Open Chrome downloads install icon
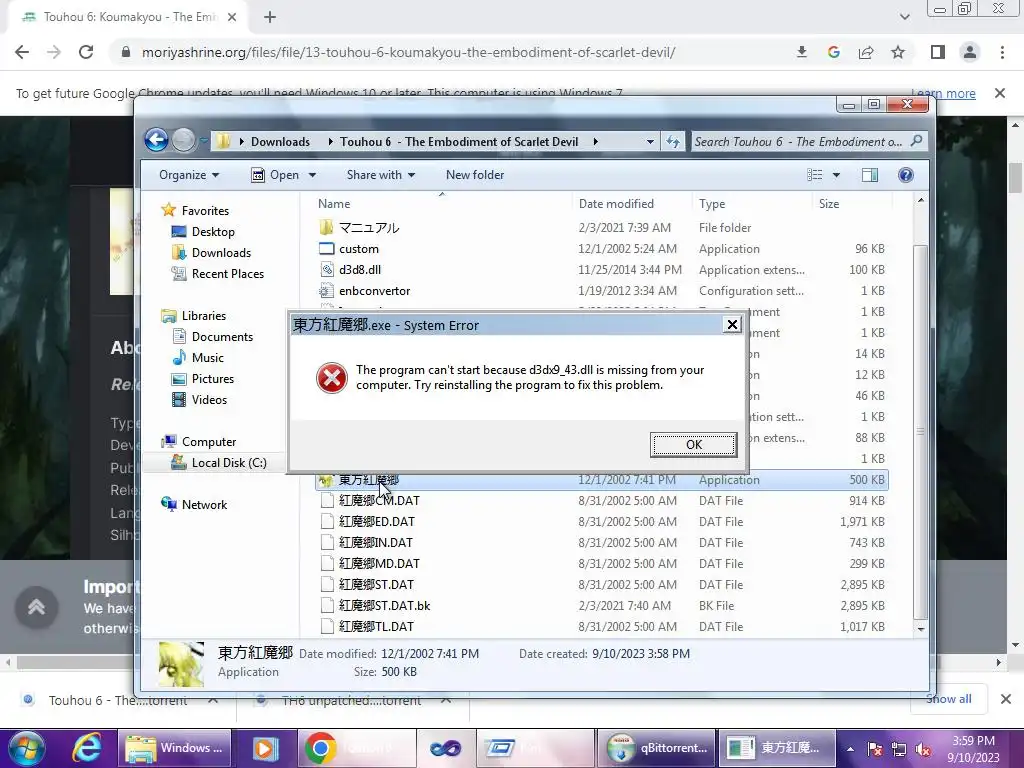This screenshot has height=768, width=1024. tap(802, 52)
